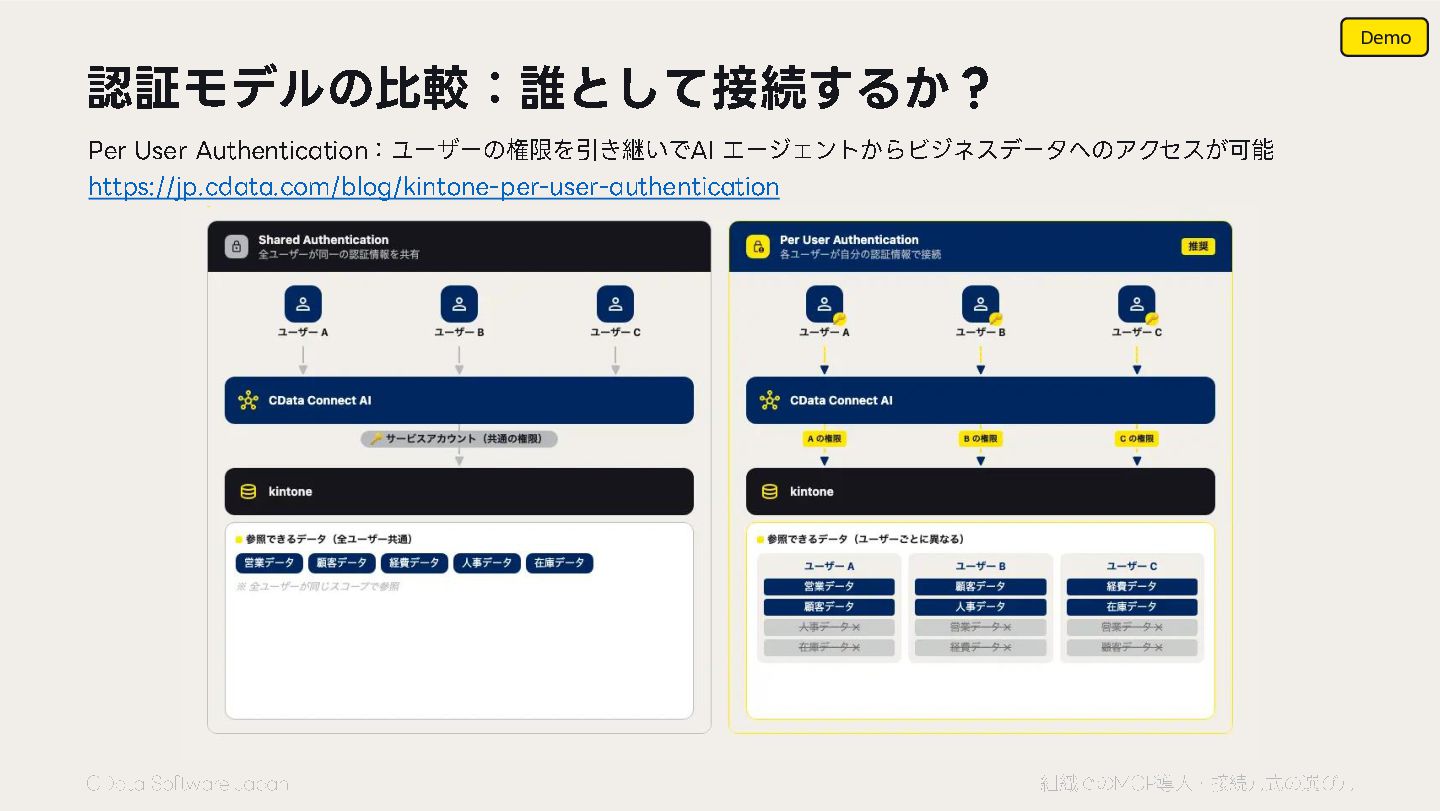This screenshot has height=811, width=1440.
Task: Click kintone database icon in right panel
Action: pos(769,492)
